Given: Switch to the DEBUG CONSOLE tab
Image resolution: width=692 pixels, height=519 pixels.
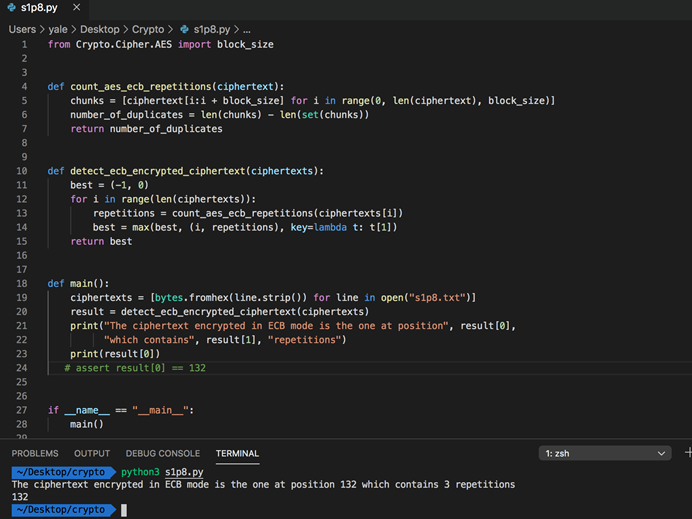Looking at the screenshot, I should tap(163, 454).
